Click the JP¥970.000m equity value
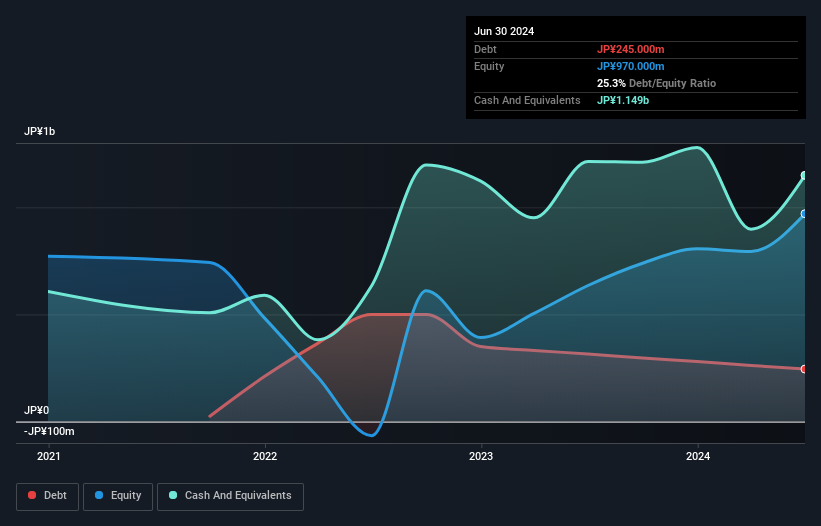The height and width of the screenshot is (526, 821). [630, 66]
